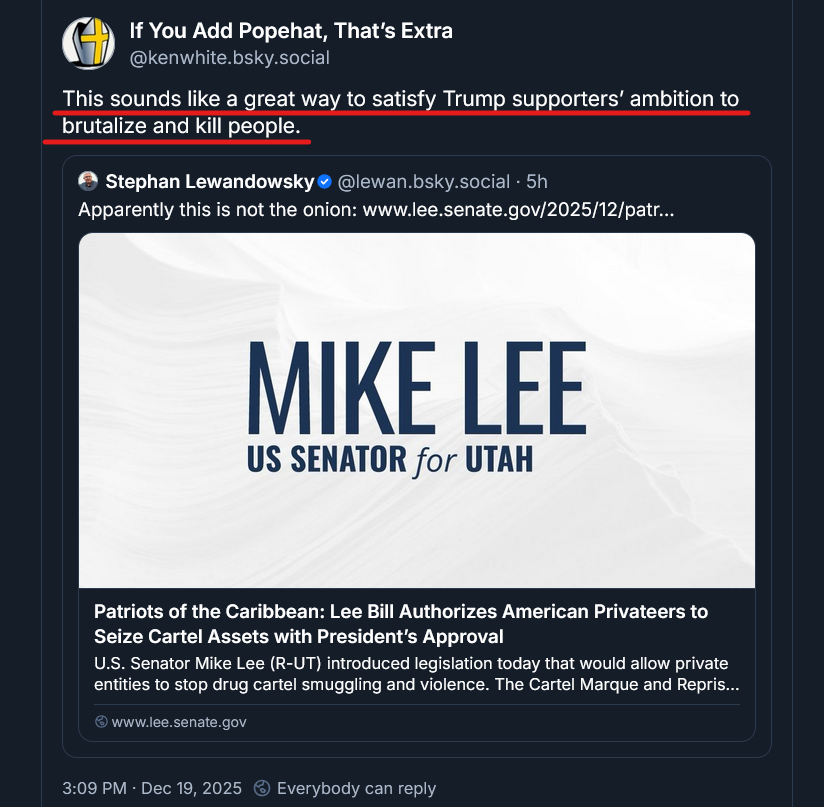Open the @kenwhite.bsky.social handle

(229, 57)
